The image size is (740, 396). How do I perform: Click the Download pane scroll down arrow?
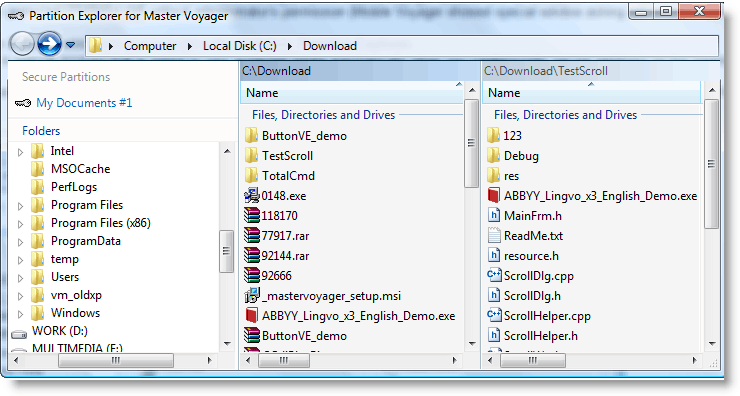coord(472,344)
